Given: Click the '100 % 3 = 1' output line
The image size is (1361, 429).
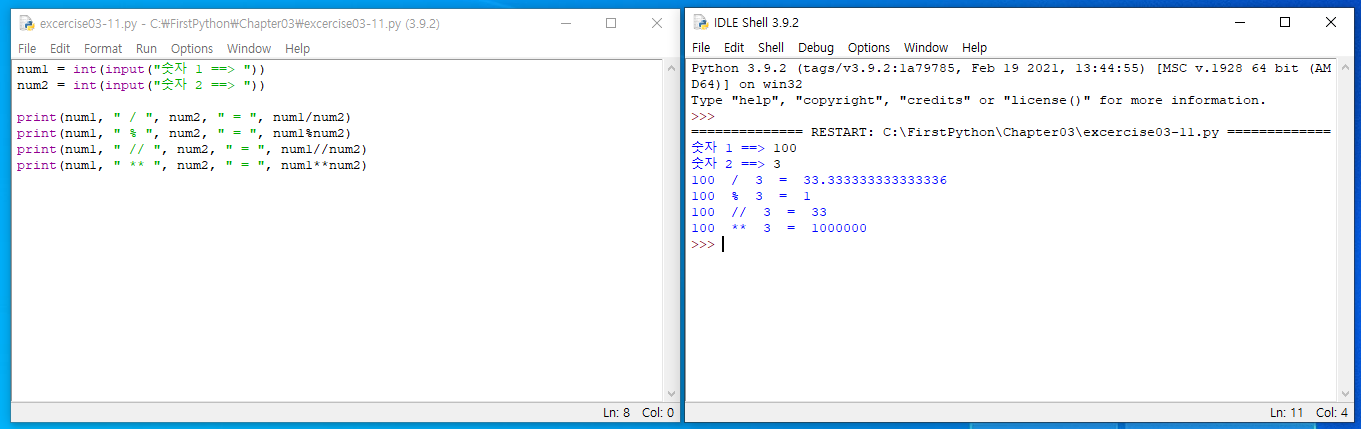Looking at the screenshot, I should (751, 196).
